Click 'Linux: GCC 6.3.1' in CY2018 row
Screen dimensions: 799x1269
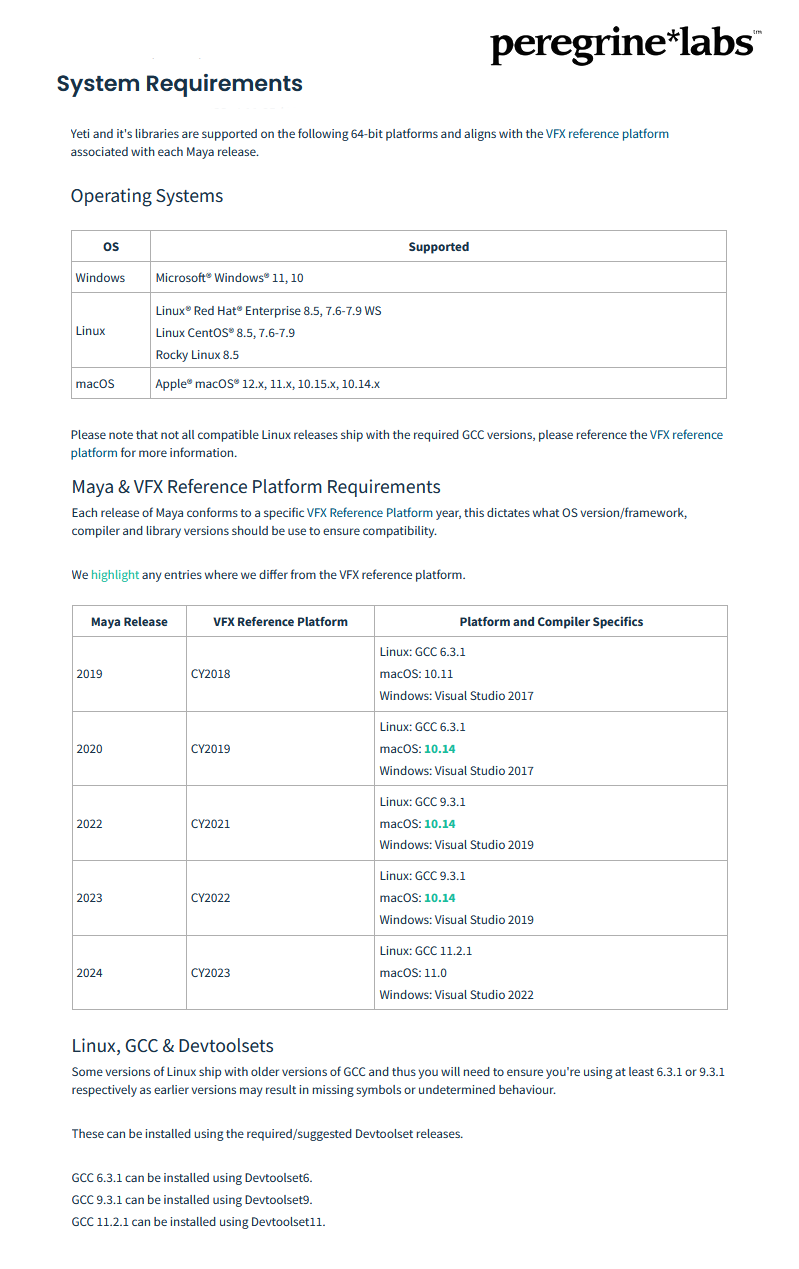point(423,652)
